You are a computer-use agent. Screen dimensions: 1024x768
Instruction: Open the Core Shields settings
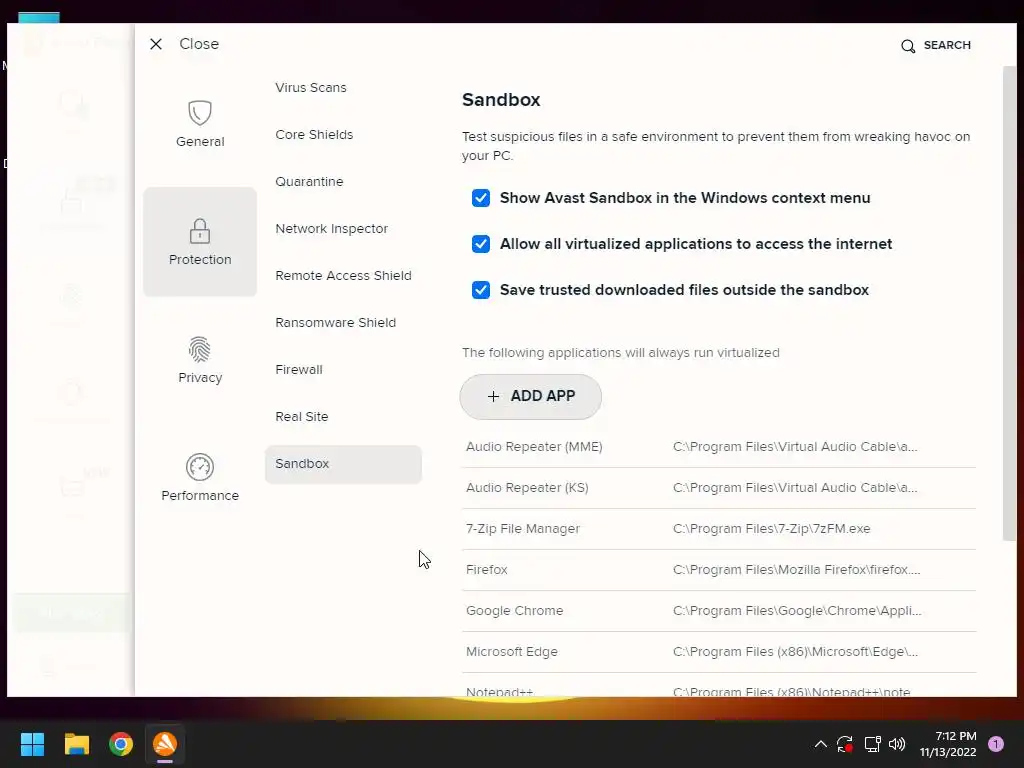(x=314, y=135)
